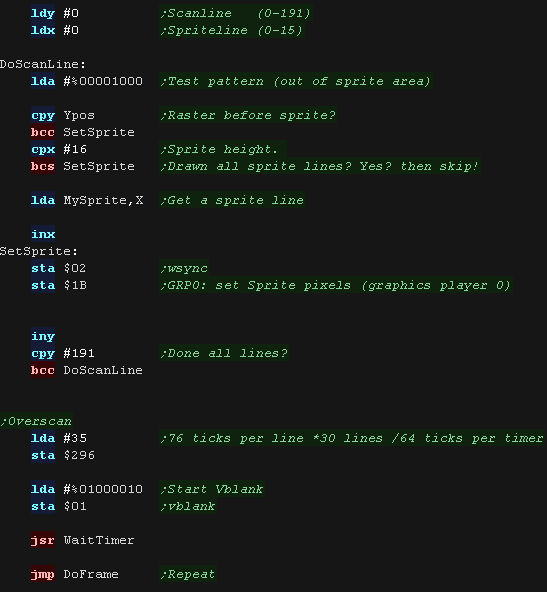Click the bcc DoScanLine branch target
This screenshot has height=592, width=547.
coord(103,370)
